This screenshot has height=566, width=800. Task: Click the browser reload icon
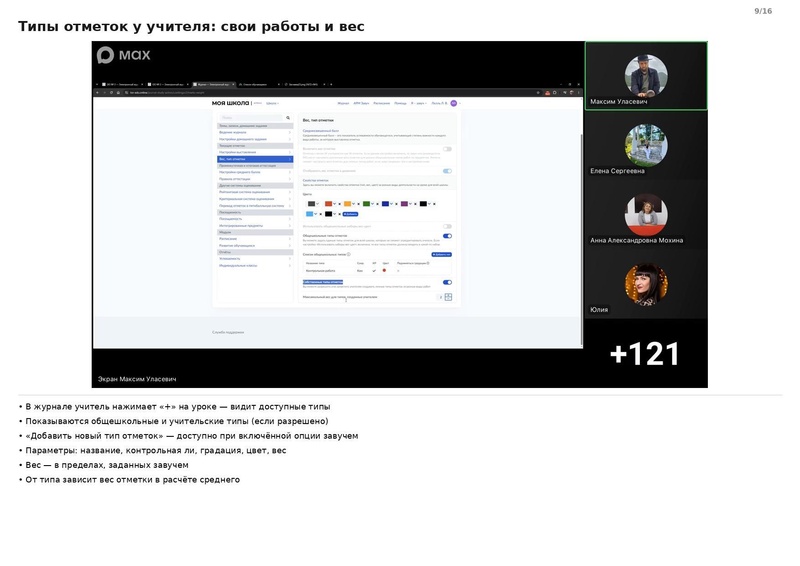point(111,93)
